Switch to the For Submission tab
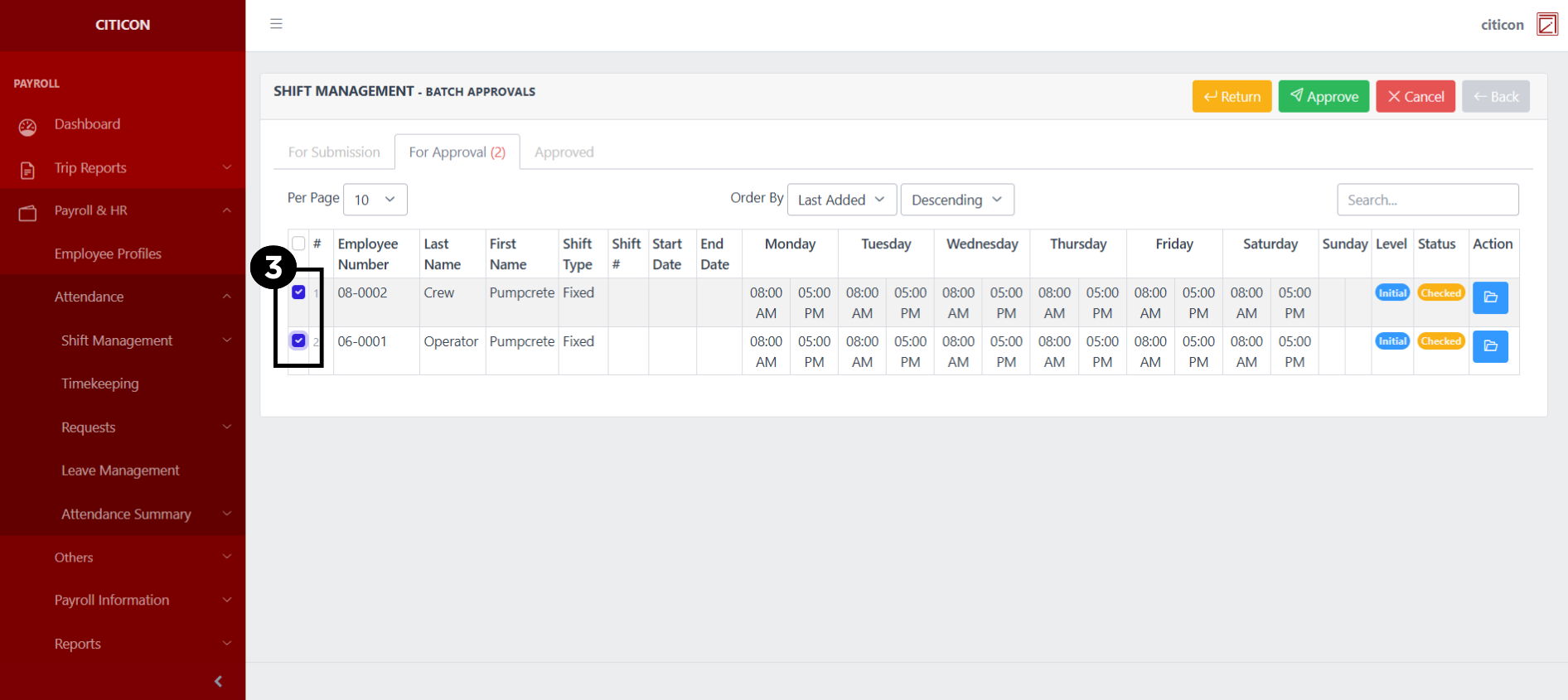 [334, 152]
